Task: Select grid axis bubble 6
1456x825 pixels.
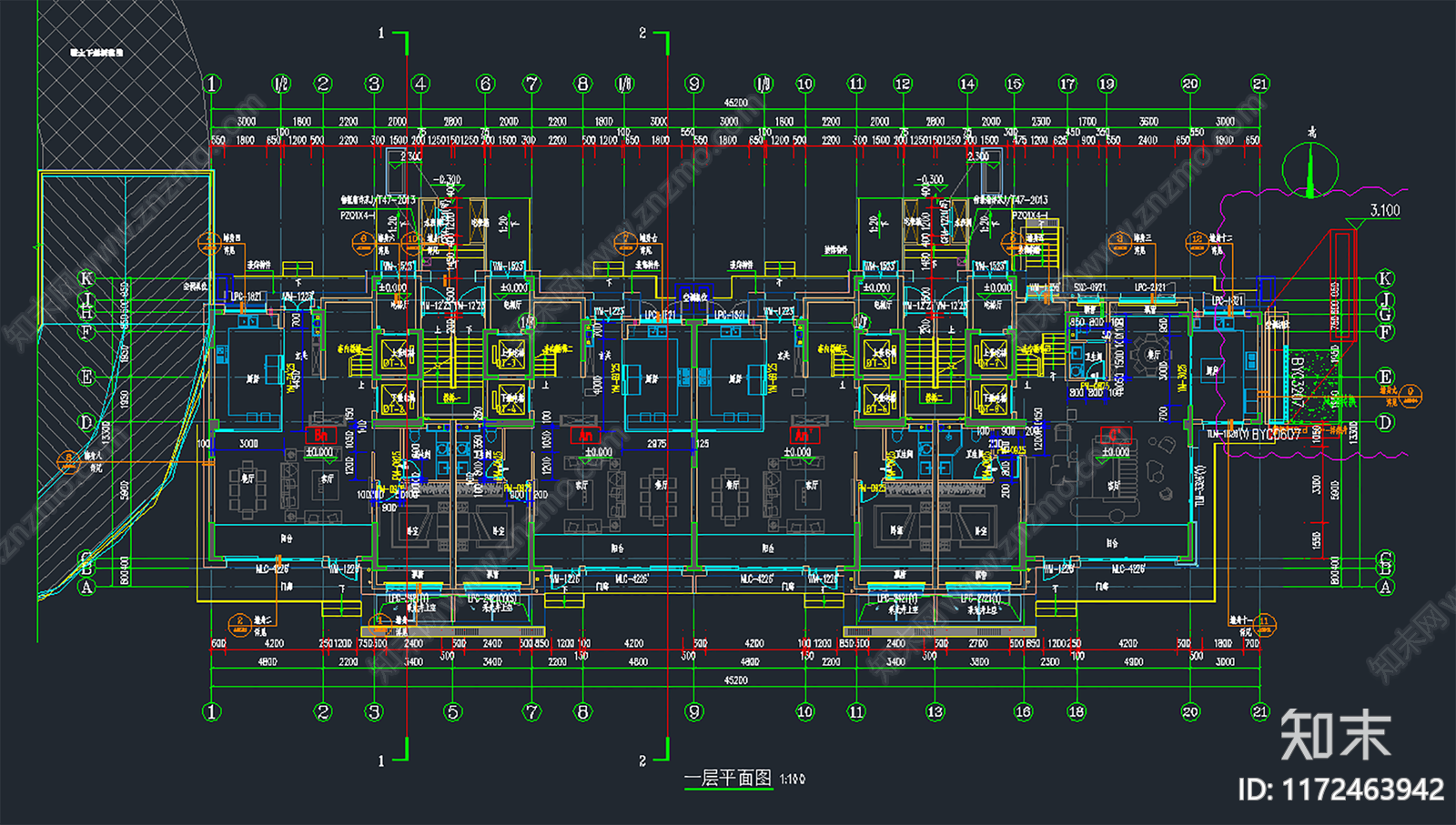Action: pos(485,84)
